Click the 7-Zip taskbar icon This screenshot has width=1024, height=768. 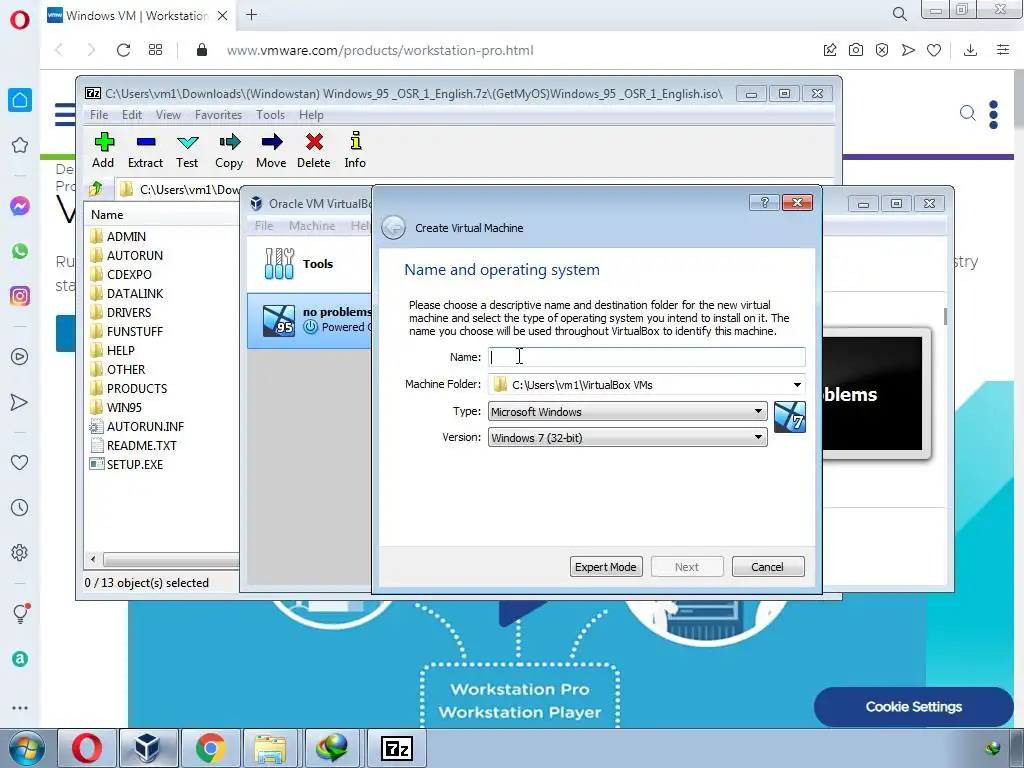click(397, 748)
